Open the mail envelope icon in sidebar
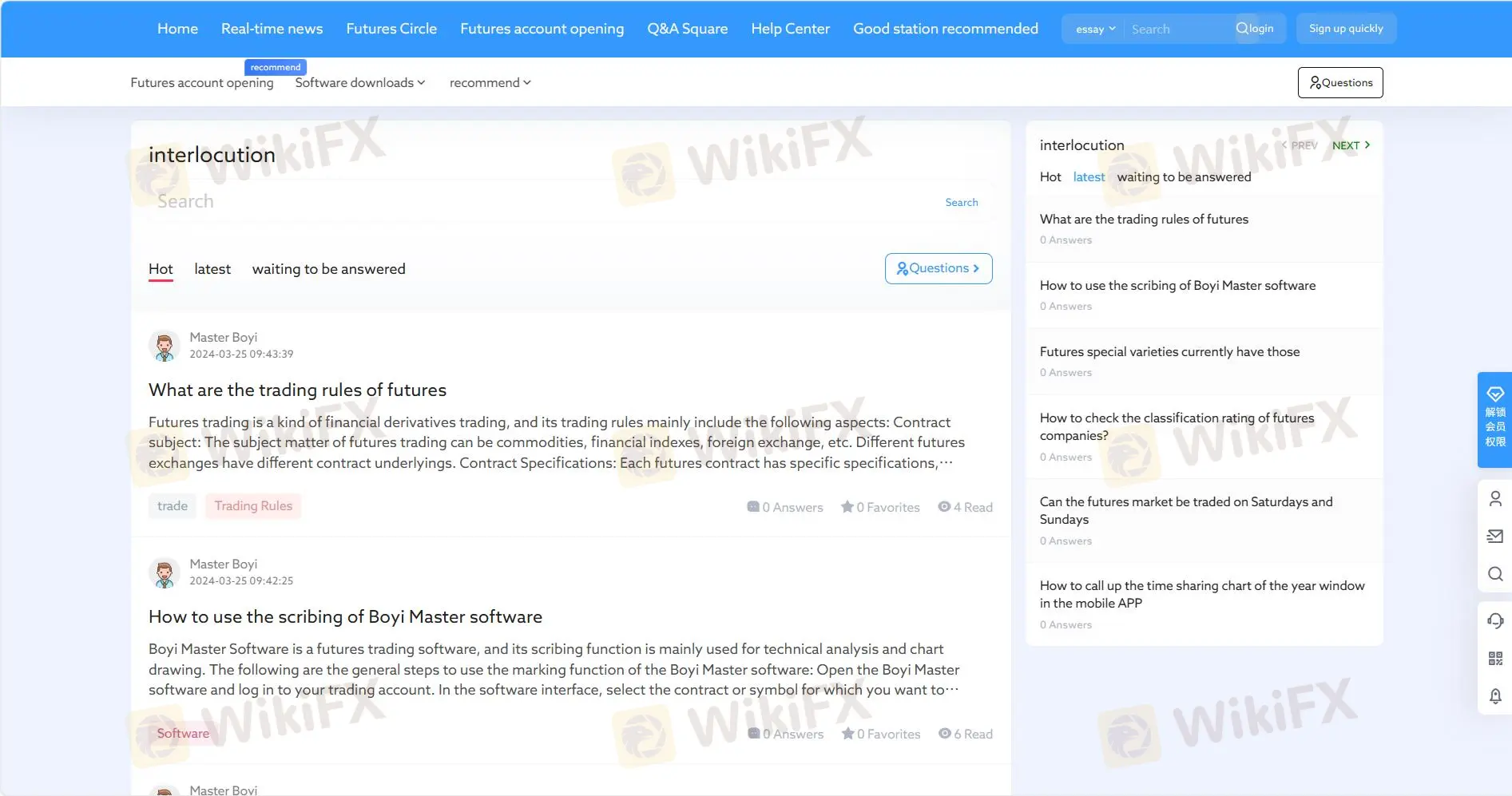The height and width of the screenshot is (796, 1512). [1495, 537]
